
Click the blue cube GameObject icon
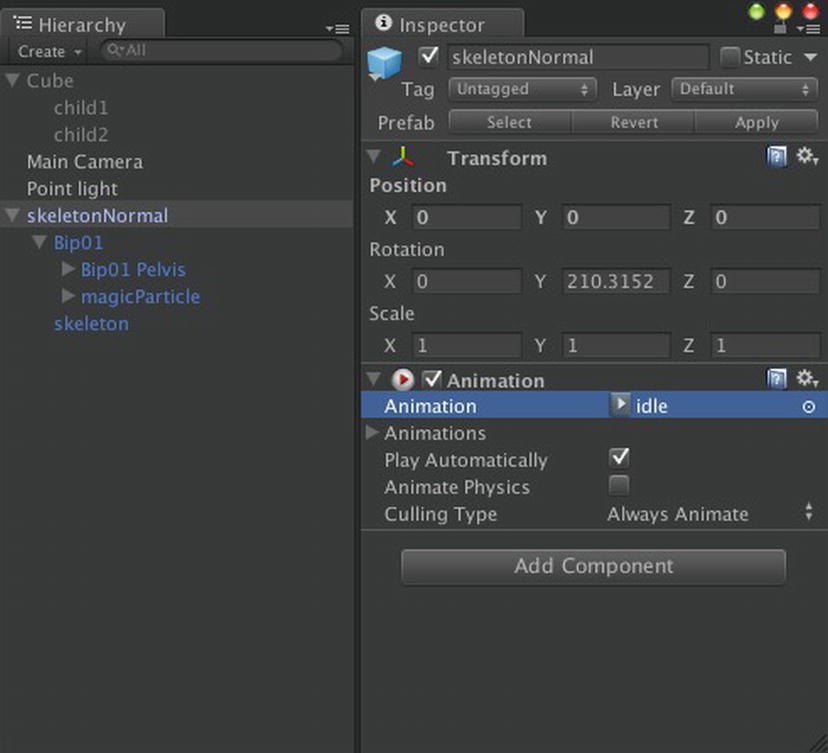coord(384,63)
